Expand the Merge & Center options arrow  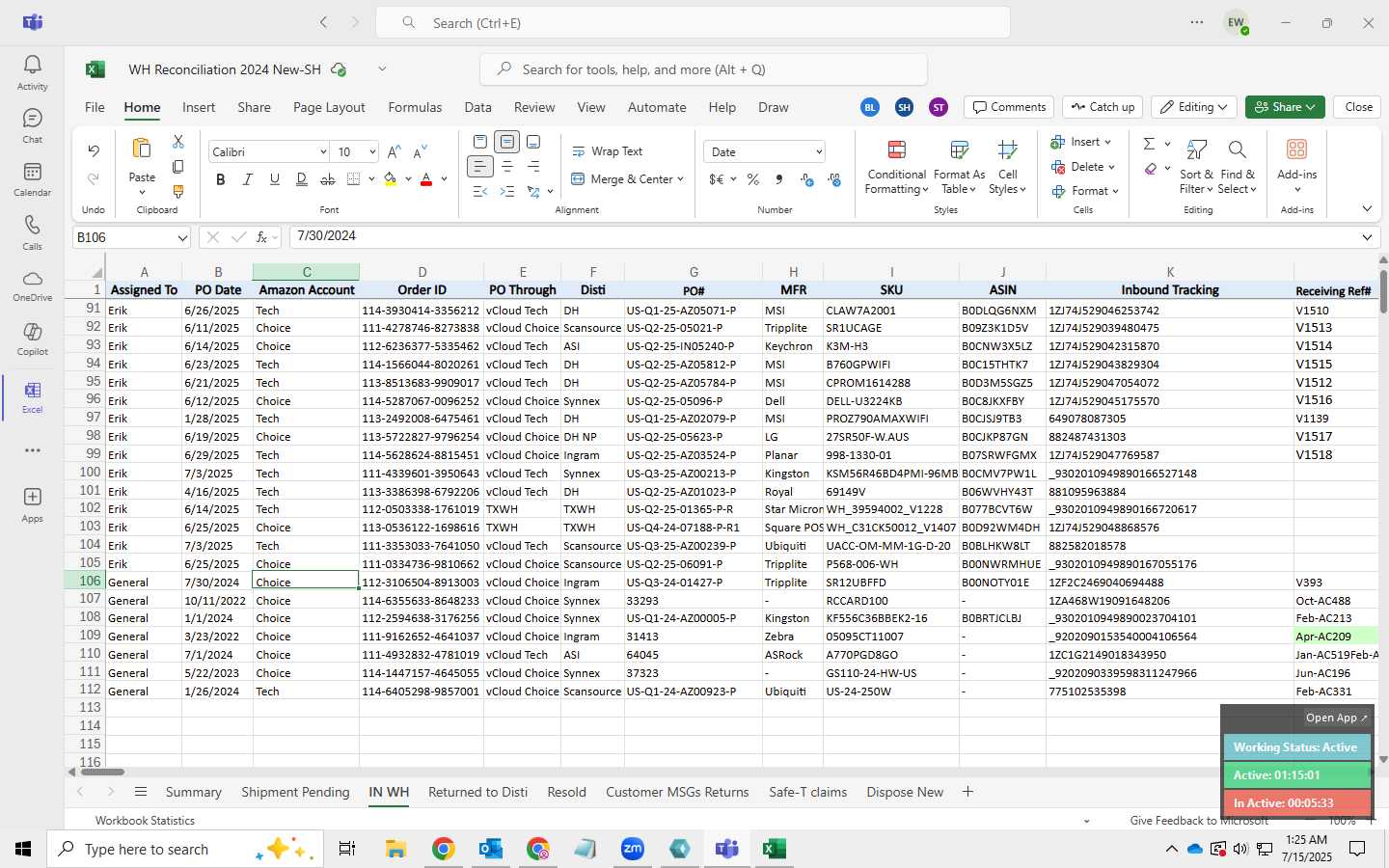pos(680,179)
